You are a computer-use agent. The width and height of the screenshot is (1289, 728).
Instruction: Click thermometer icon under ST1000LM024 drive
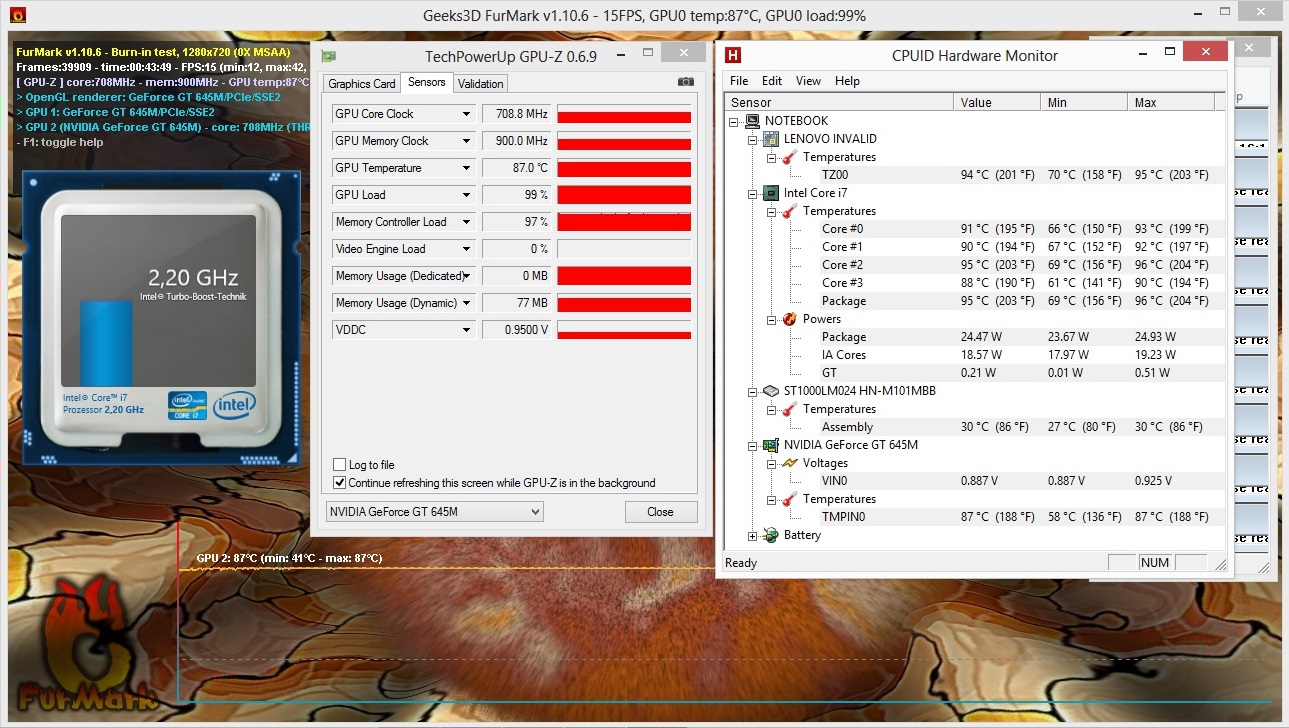tap(789, 409)
